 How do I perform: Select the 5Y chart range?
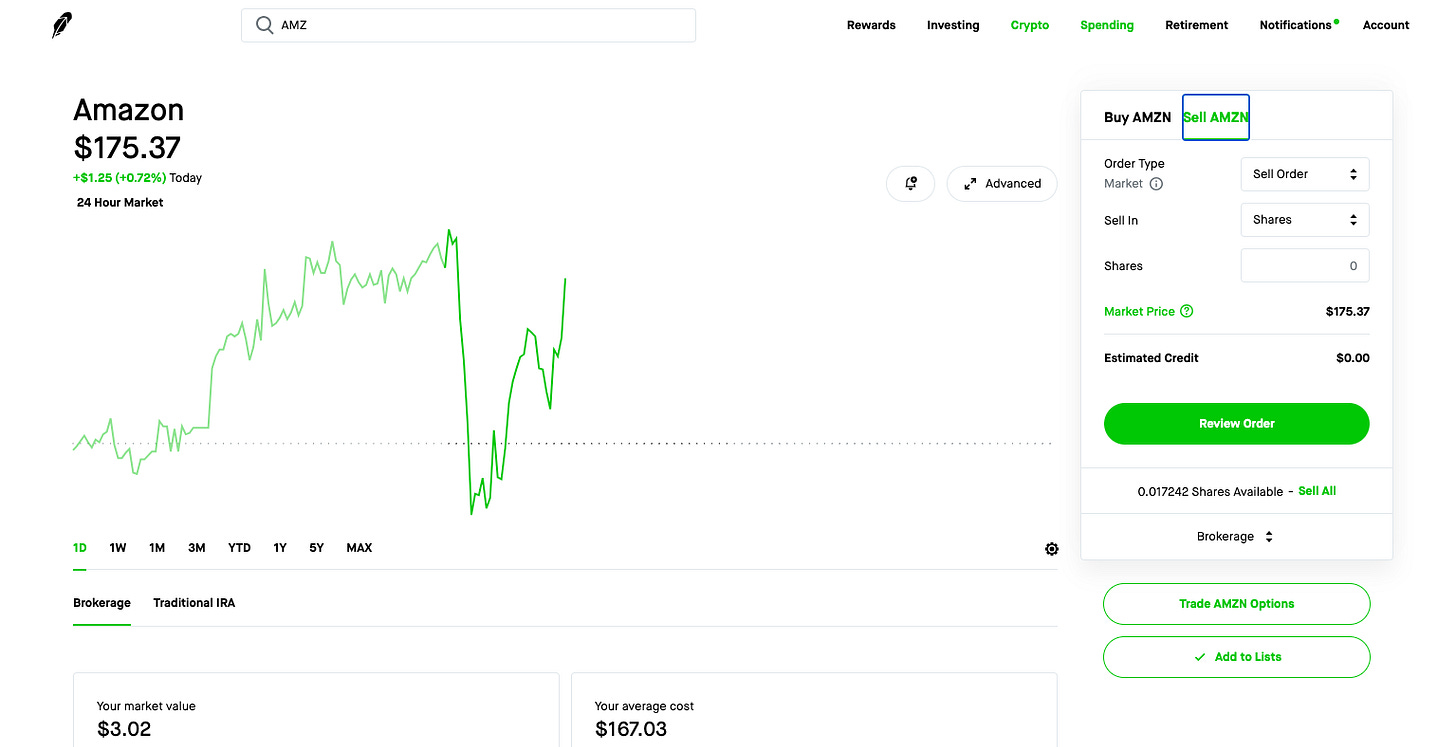(316, 548)
